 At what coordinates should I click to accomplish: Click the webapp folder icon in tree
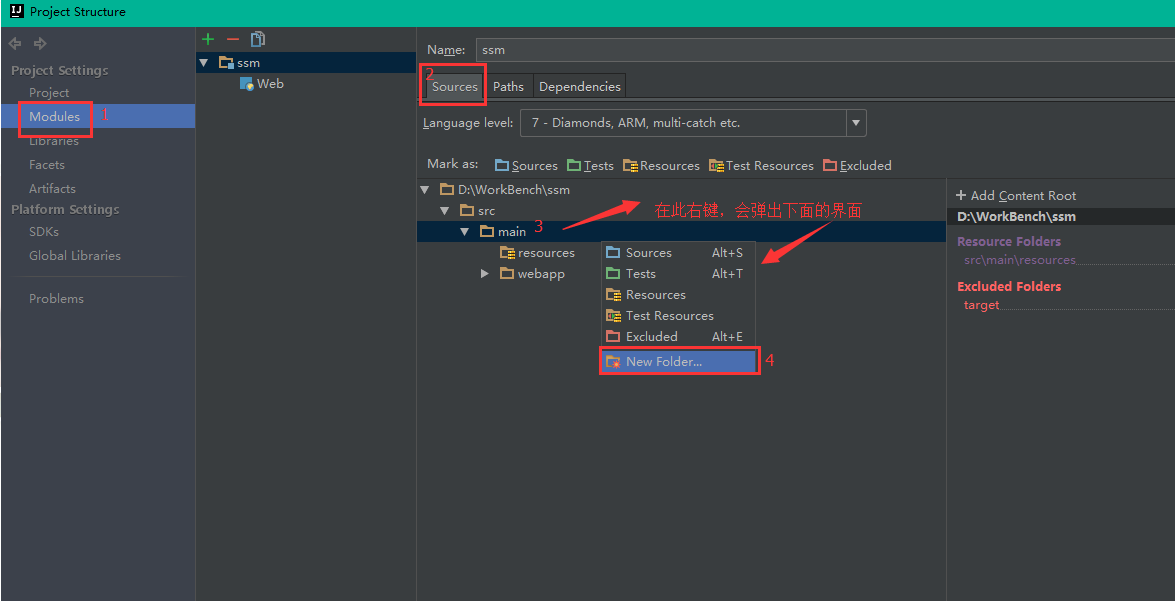507,274
